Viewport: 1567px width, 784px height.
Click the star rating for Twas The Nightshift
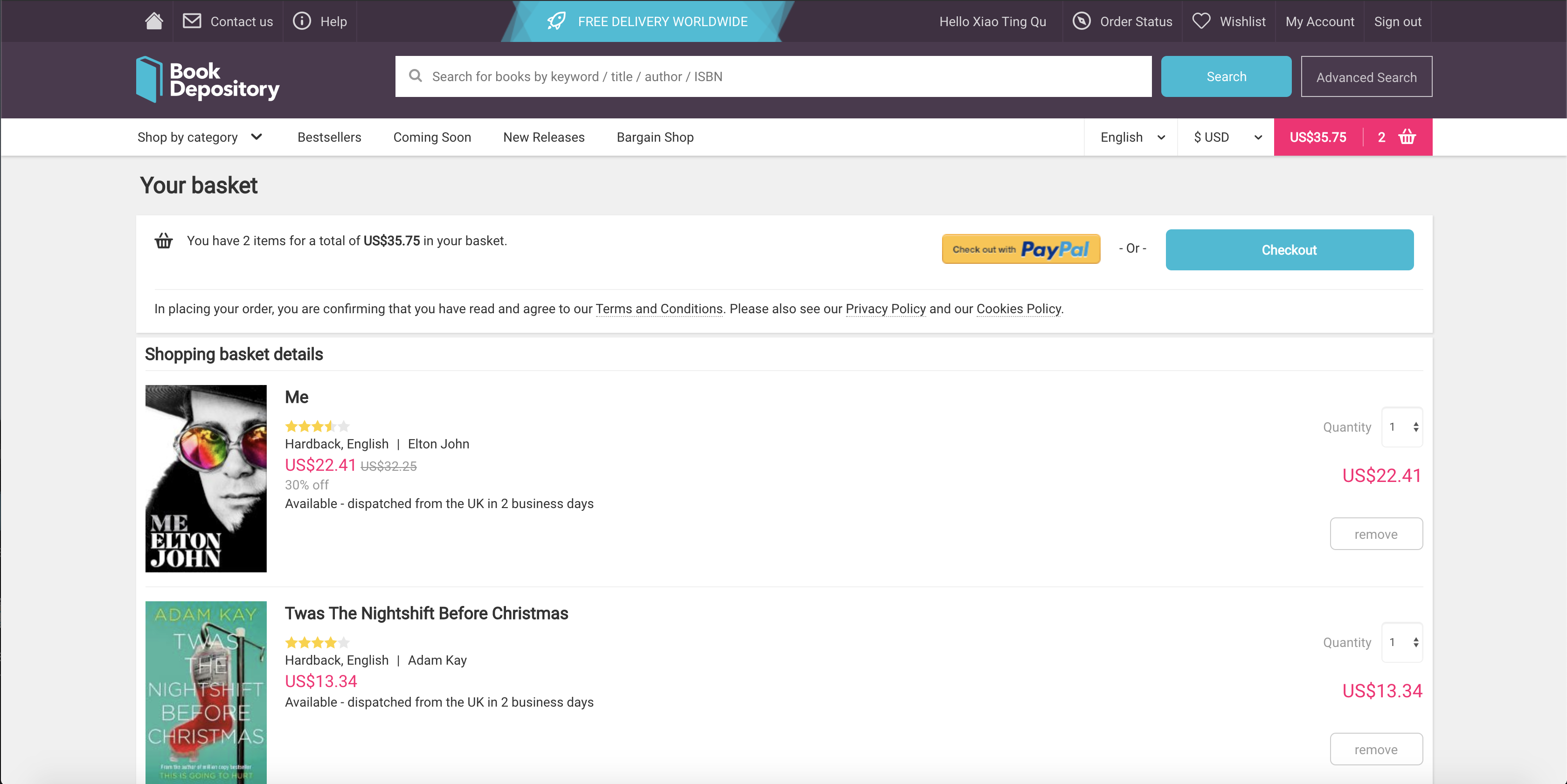click(317, 642)
